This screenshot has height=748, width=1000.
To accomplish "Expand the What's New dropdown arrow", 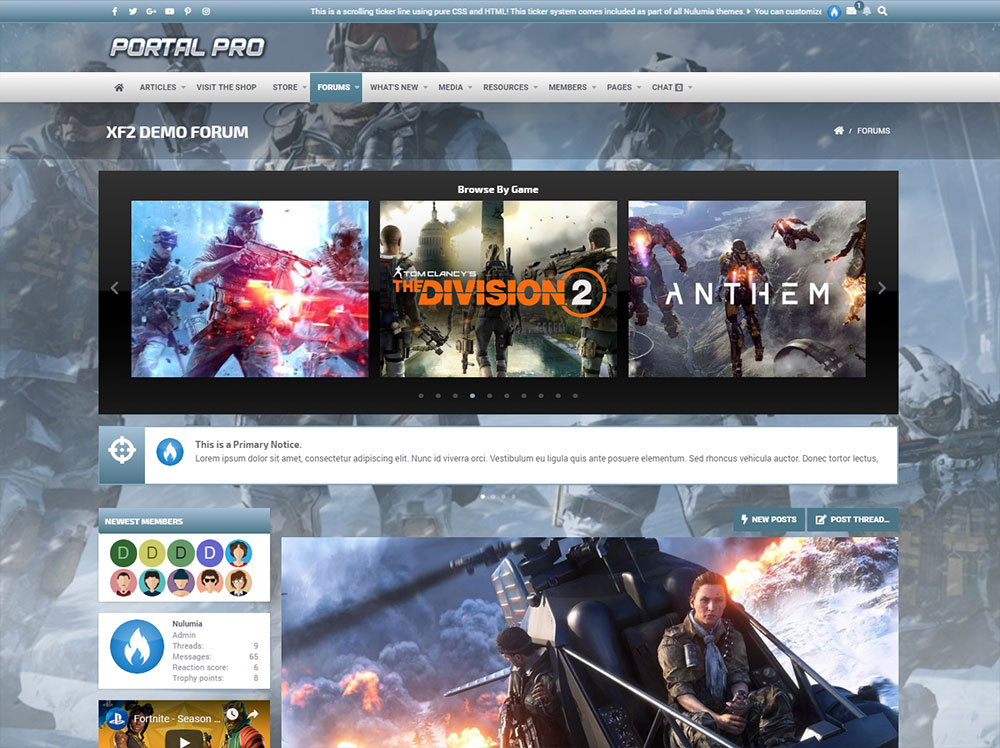I will [425, 87].
